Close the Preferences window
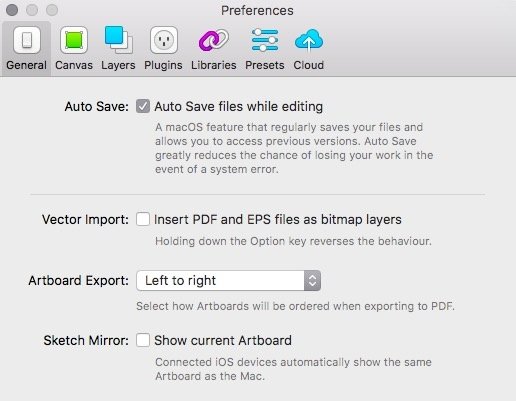Screen dimensions: 516x401 coord(12,10)
